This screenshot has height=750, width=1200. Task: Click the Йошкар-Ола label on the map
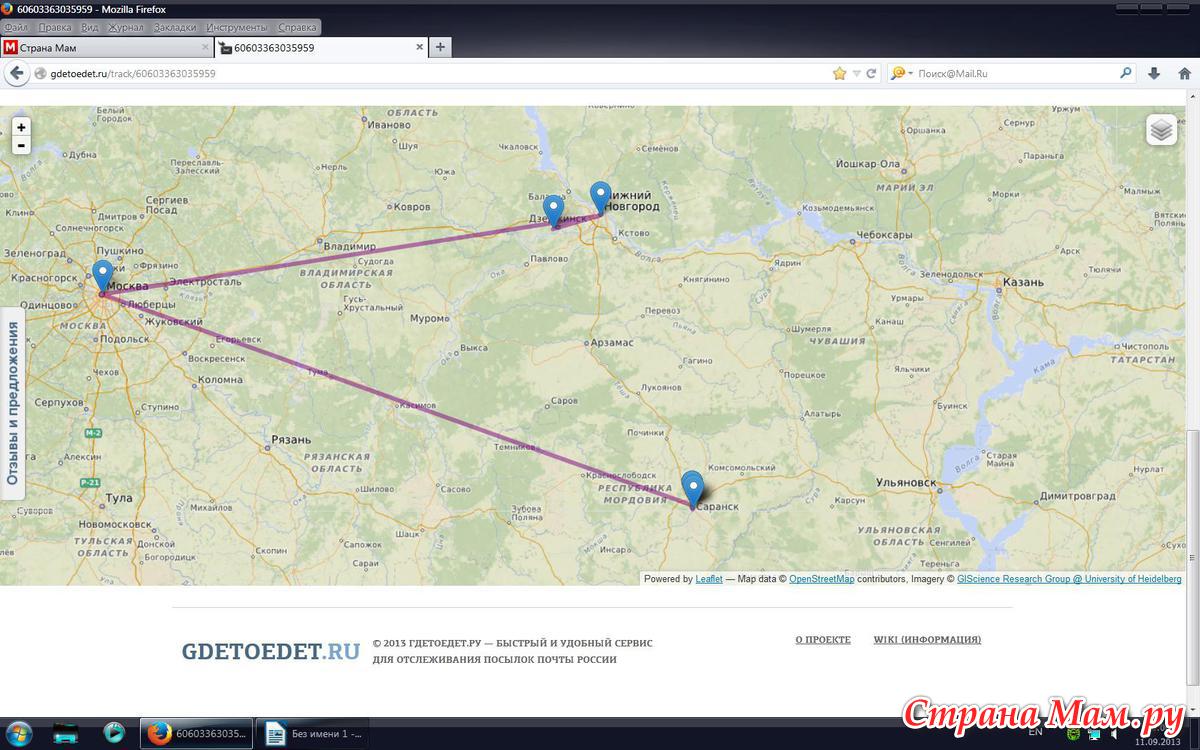(x=869, y=164)
